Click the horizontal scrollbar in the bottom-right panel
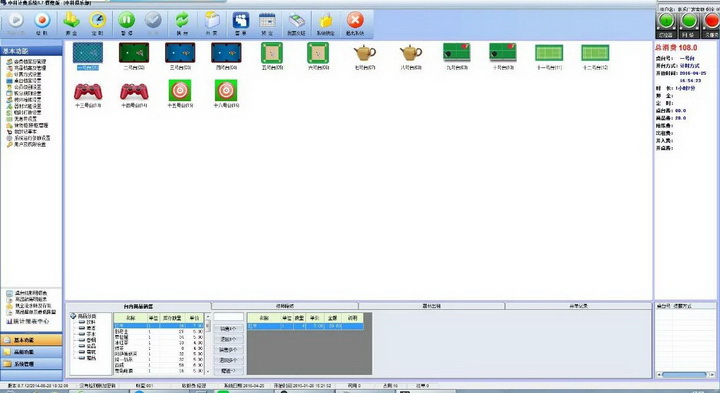The width and height of the screenshot is (720, 393). click(684, 375)
